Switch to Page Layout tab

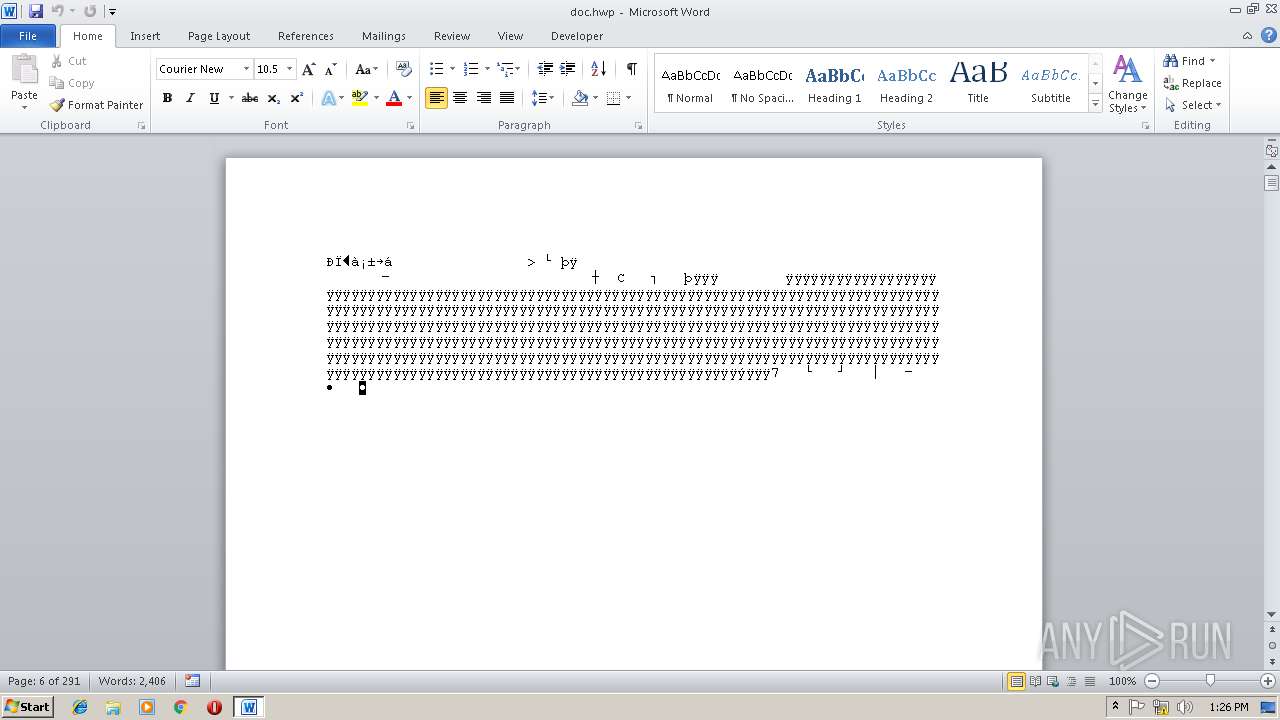click(219, 36)
